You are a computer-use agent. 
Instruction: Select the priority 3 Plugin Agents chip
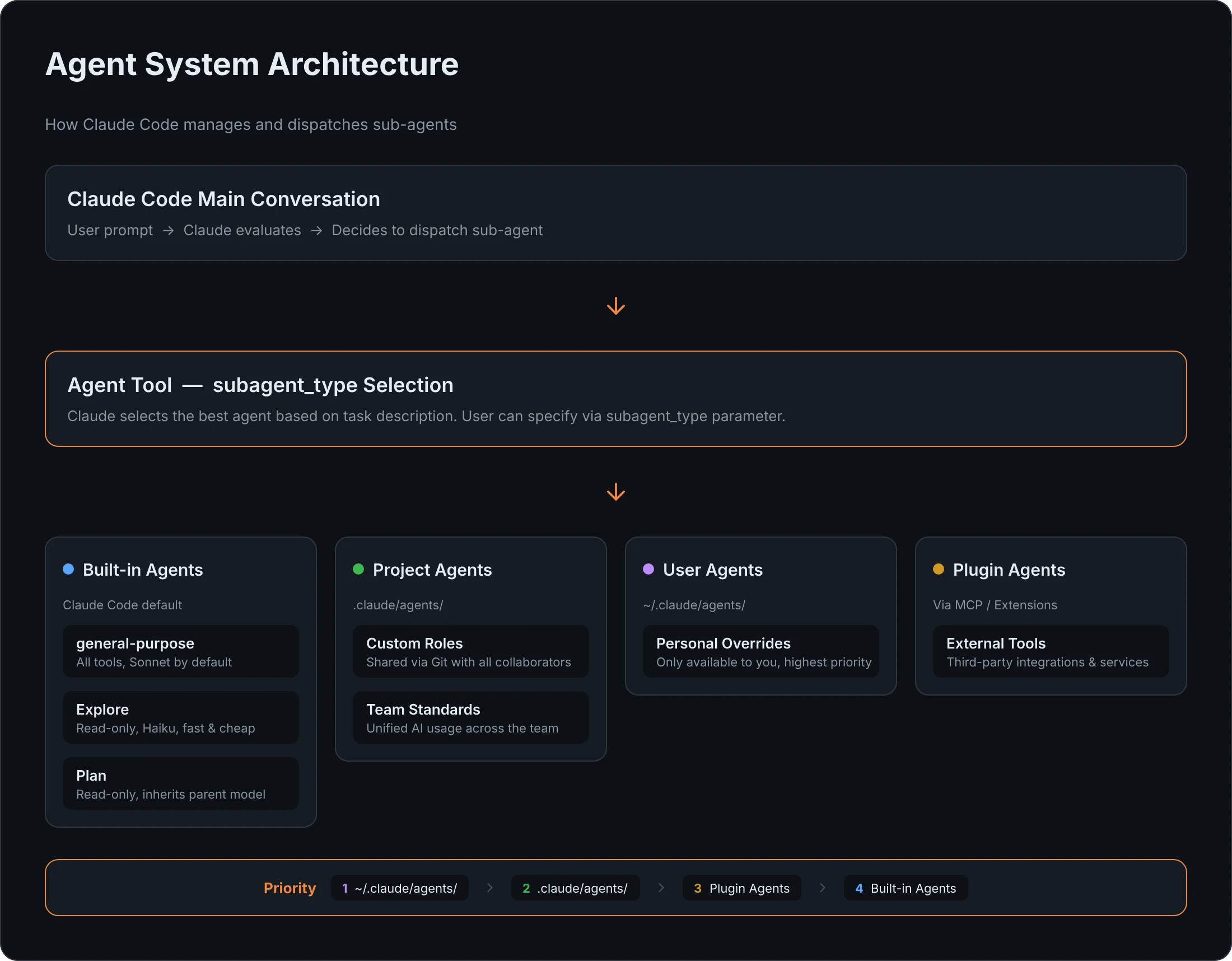pos(742,888)
